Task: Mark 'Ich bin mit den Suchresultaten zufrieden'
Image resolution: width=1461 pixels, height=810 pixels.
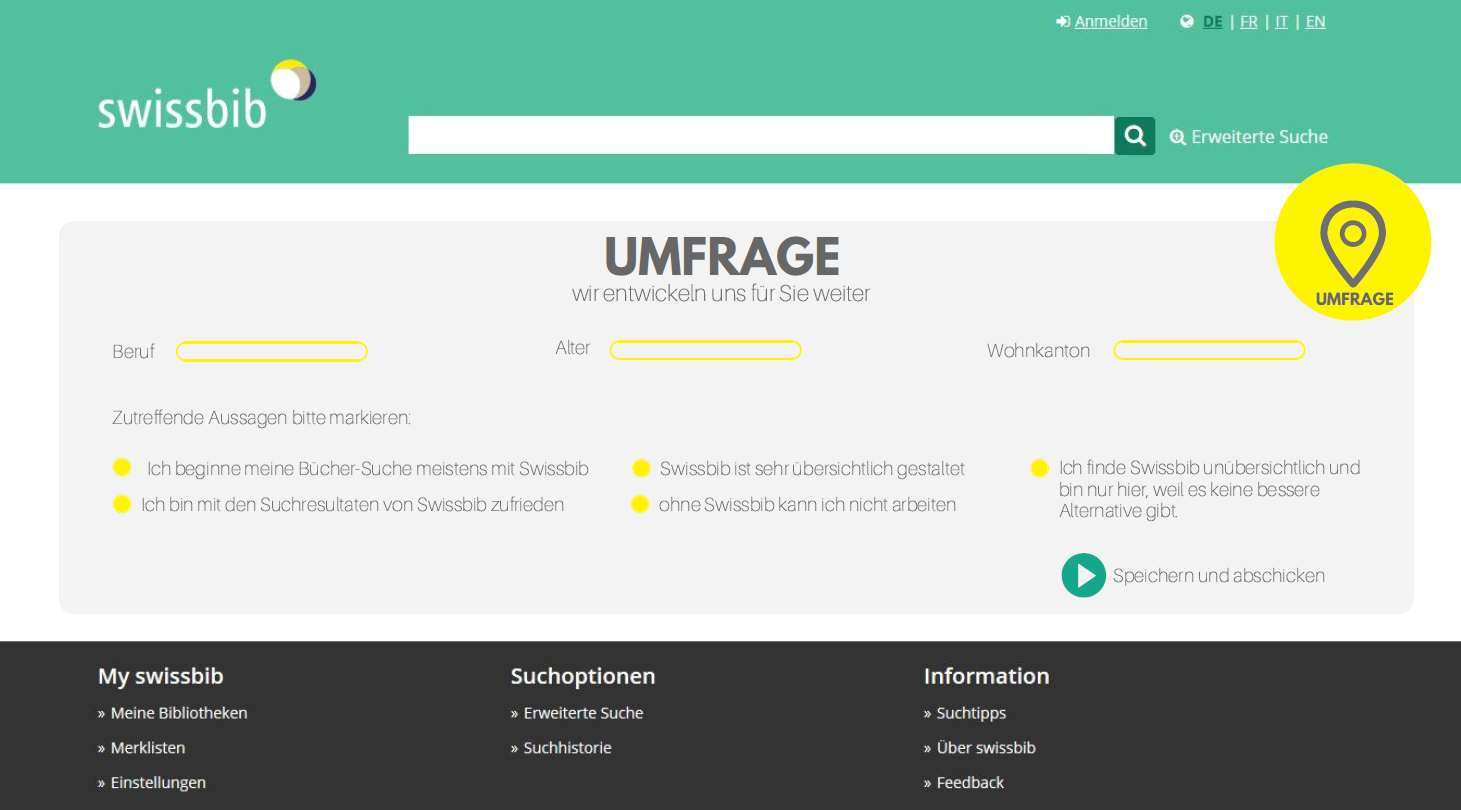Action: click(x=122, y=504)
